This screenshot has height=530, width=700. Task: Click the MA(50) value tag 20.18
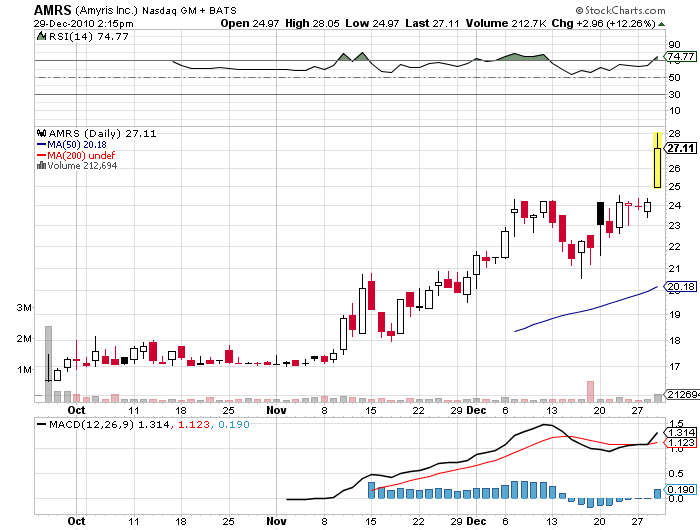(680, 286)
